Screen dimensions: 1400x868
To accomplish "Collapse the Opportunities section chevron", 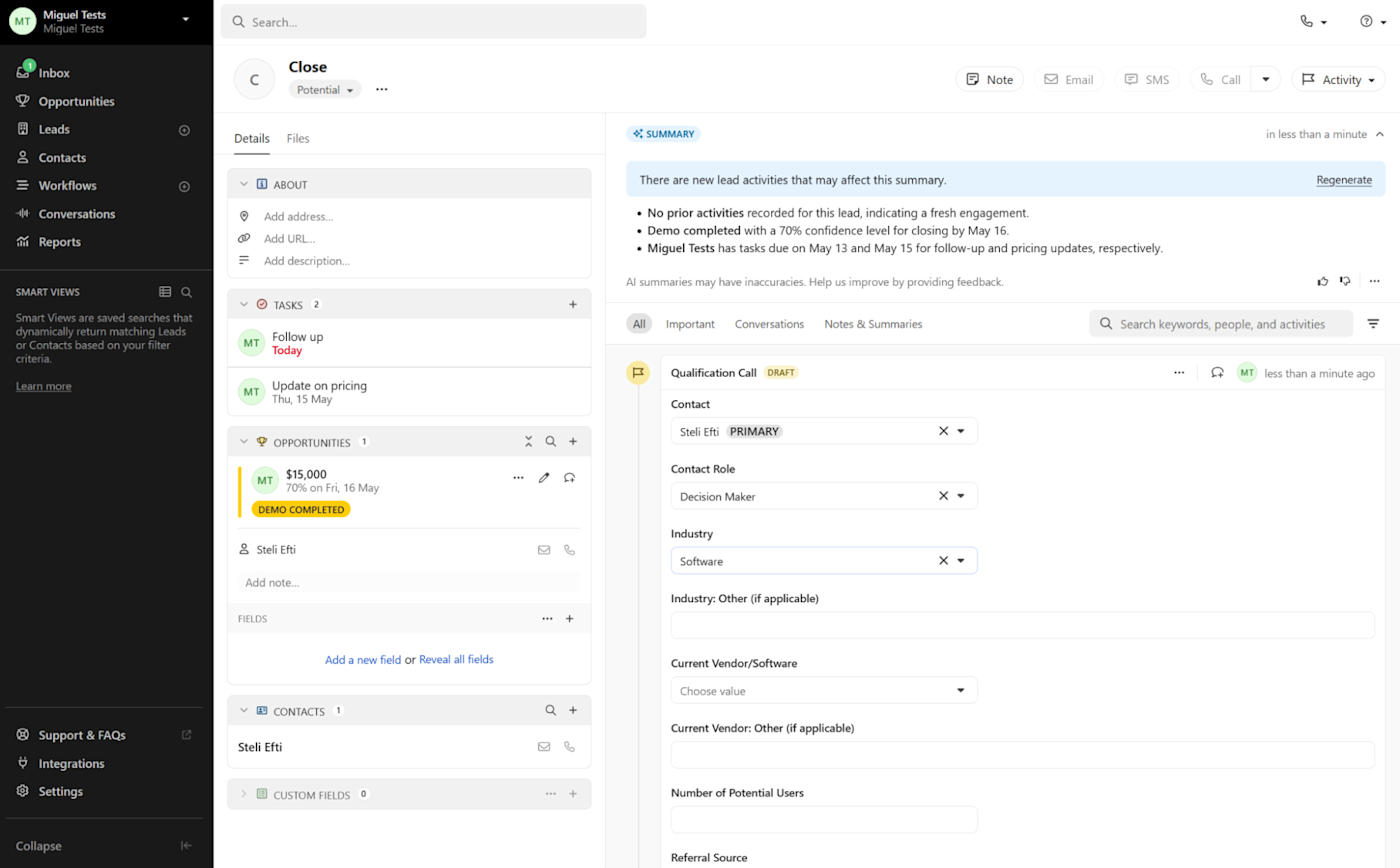I will [243, 442].
